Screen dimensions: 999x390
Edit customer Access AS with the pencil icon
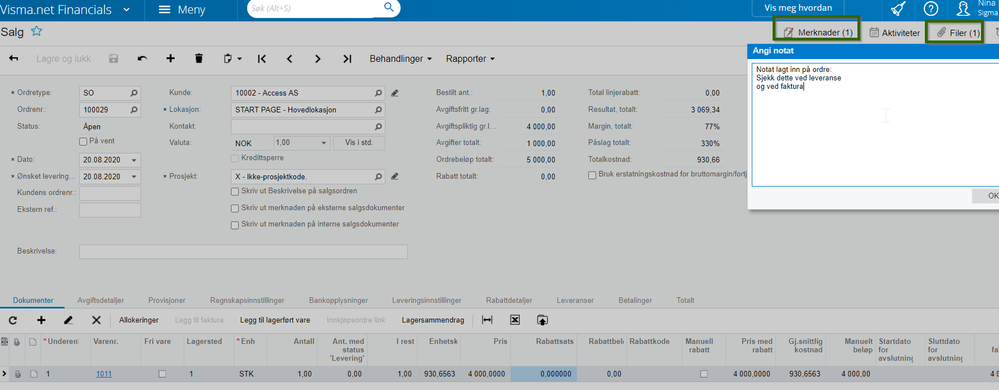click(394, 93)
